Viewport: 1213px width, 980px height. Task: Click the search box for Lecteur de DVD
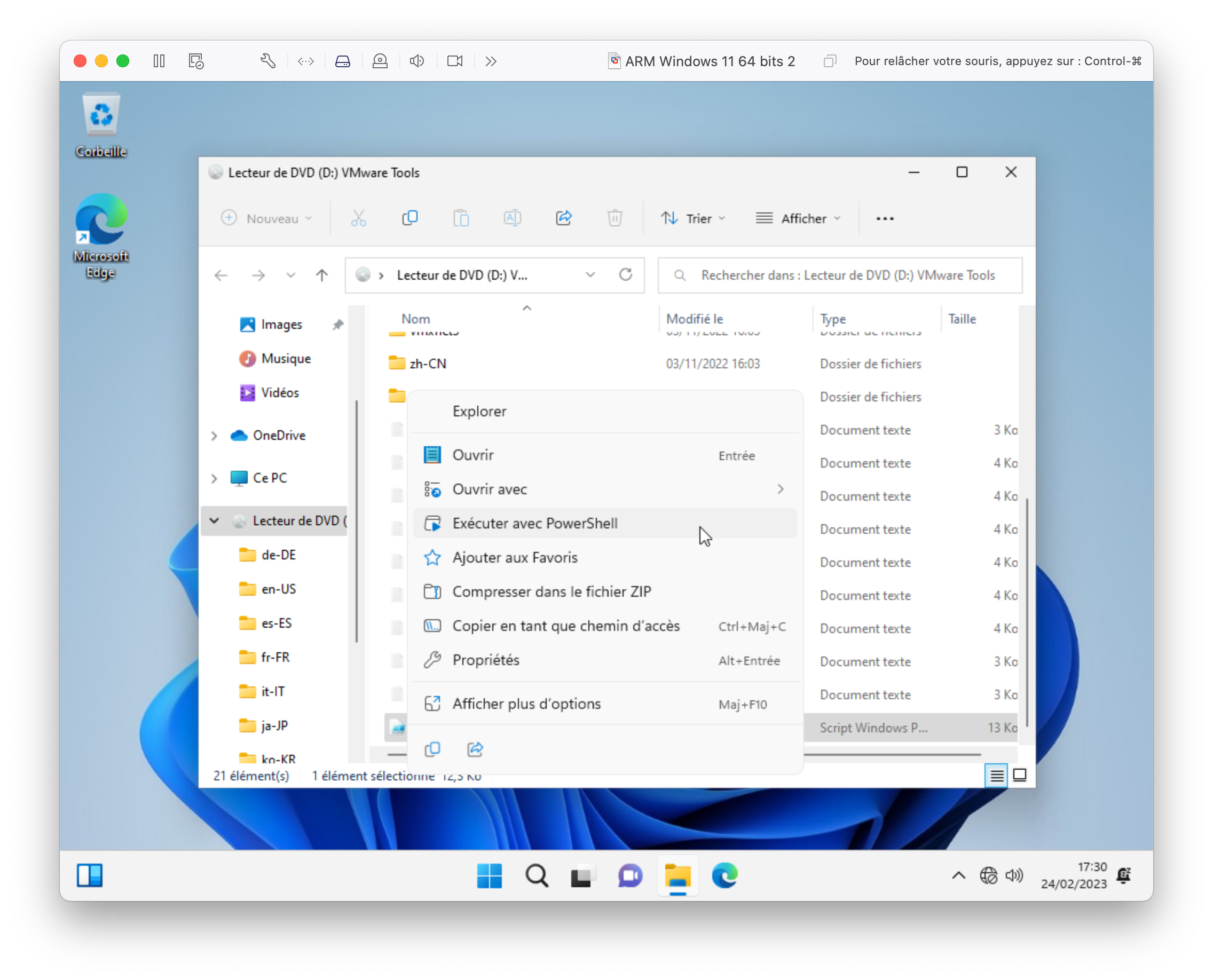[x=840, y=275]
